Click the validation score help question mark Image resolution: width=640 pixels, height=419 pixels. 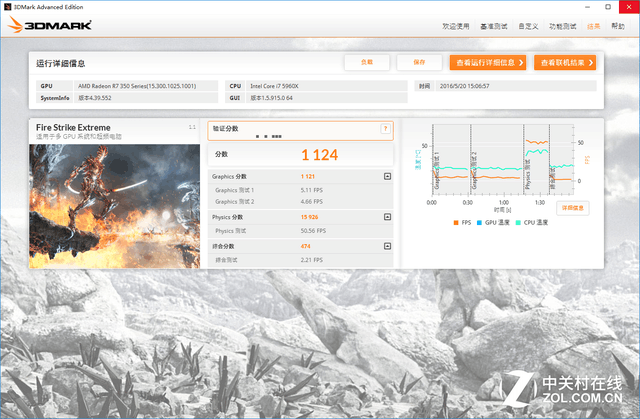click(386, 129)
